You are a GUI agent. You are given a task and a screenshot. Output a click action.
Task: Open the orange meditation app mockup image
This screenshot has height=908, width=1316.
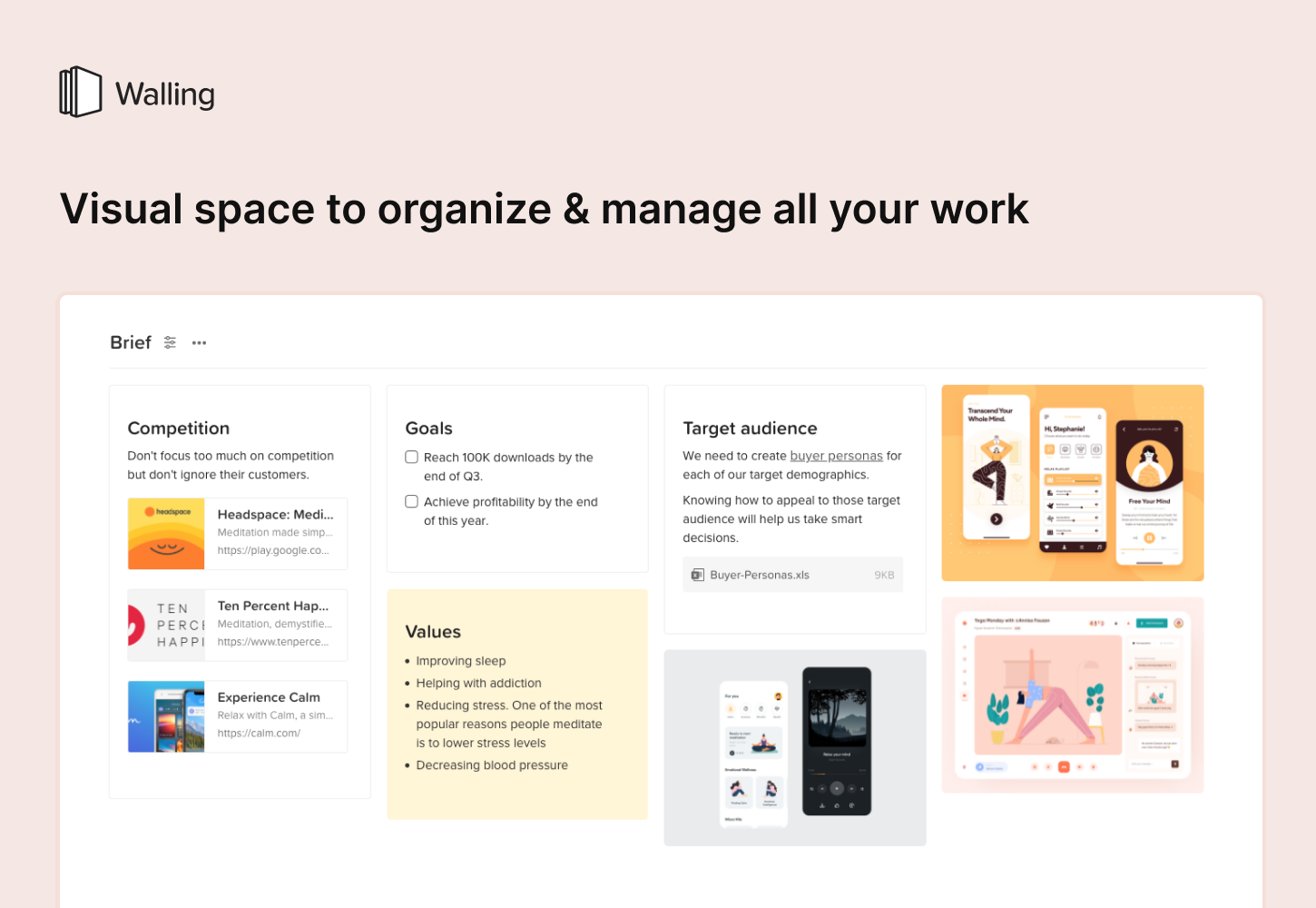tap(1073, 483)
